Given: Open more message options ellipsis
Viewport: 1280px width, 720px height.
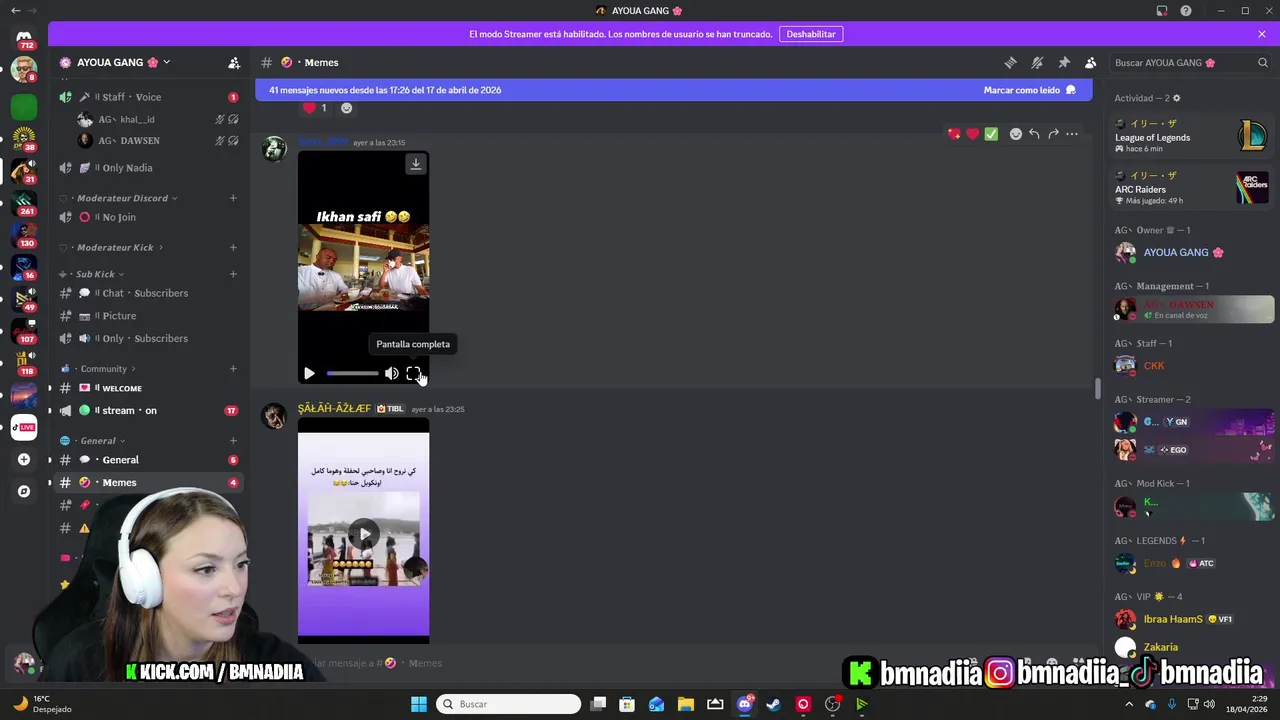Looking at the screenshot, I should tap(1072, 133).
